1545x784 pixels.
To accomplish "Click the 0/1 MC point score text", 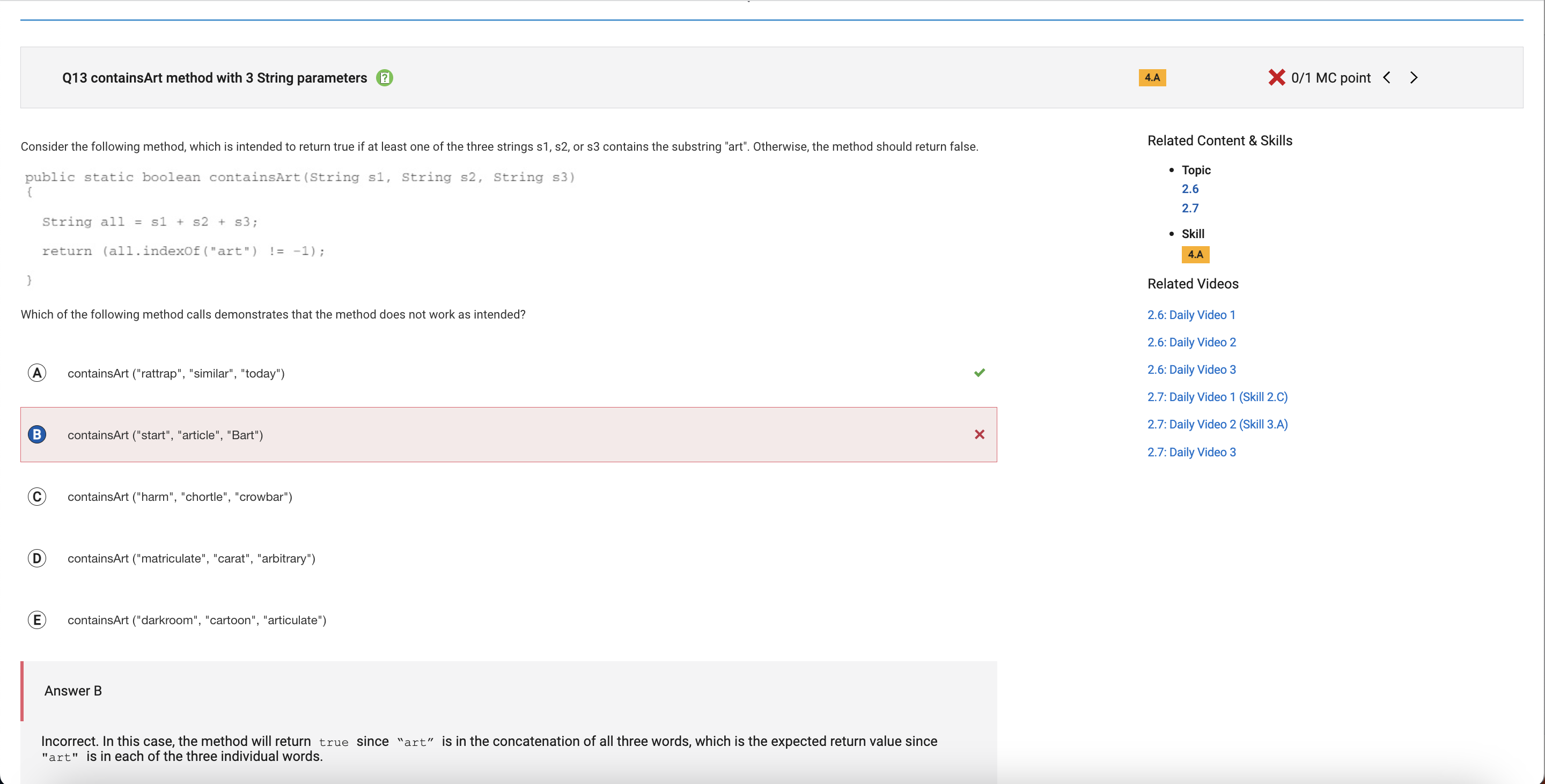I will coord(1330,78).
